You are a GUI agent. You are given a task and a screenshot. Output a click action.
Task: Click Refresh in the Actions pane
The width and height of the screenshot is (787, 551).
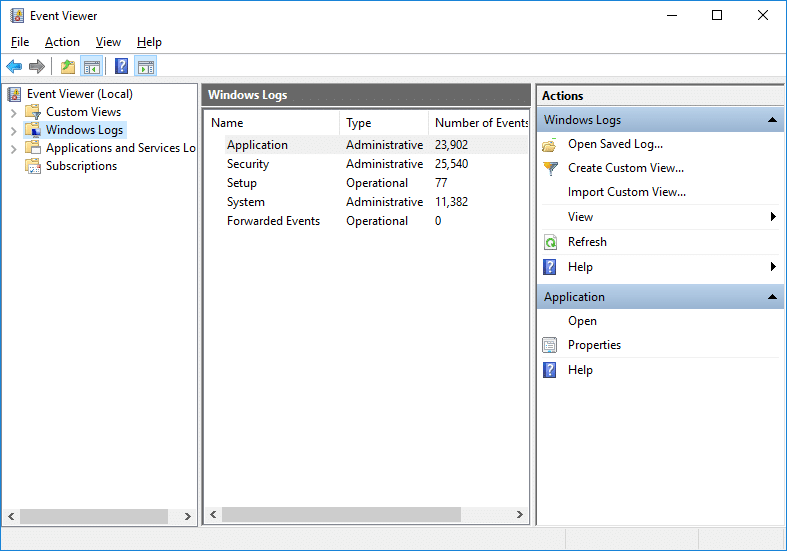[587, 242]
